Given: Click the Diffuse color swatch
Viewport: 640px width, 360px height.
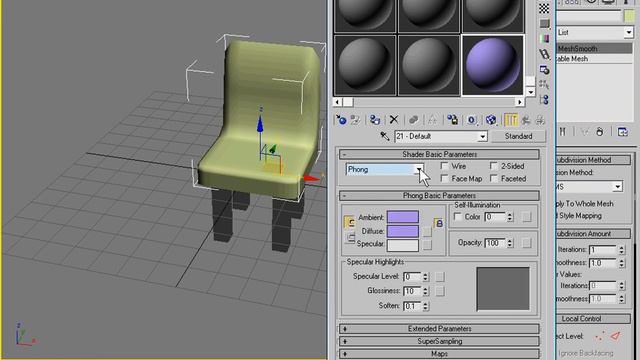Looking at the screenshot, I should click(x=403, y=231).
